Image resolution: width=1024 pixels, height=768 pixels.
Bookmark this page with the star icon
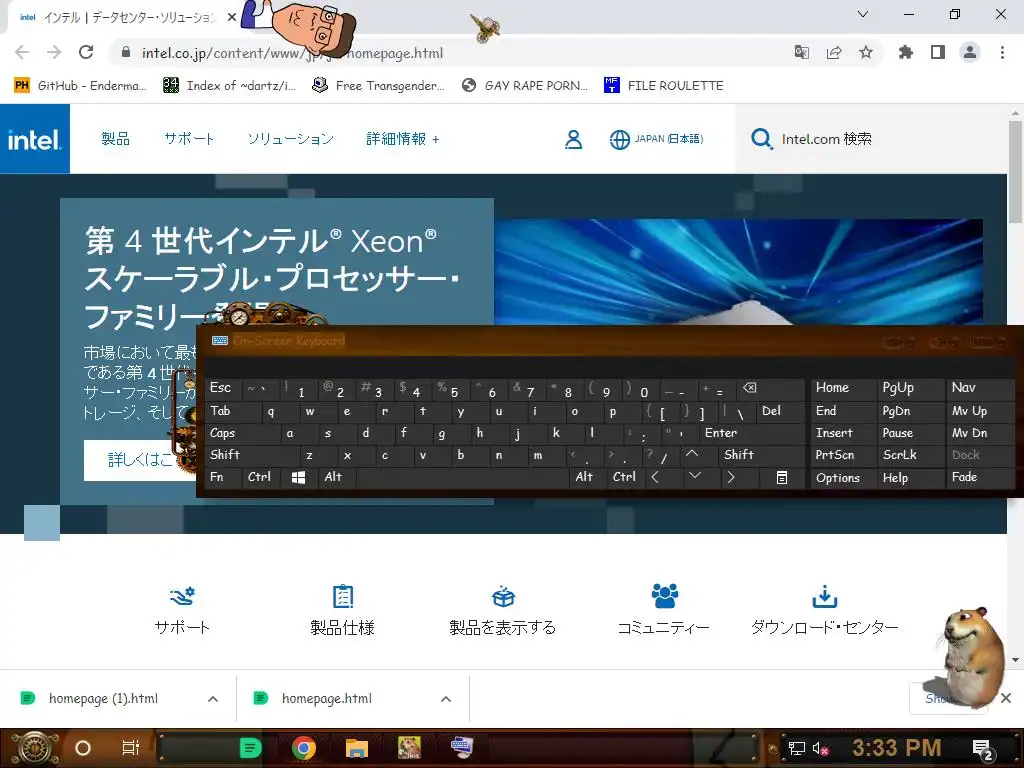tap(865, 52)
